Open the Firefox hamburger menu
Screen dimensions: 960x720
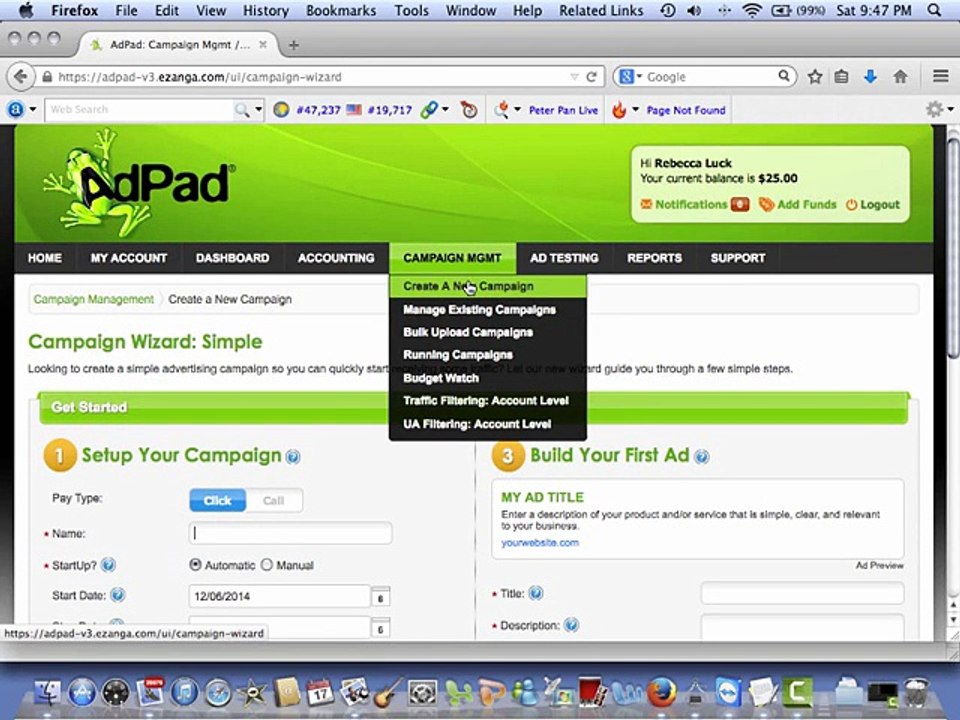click(940, 76)
